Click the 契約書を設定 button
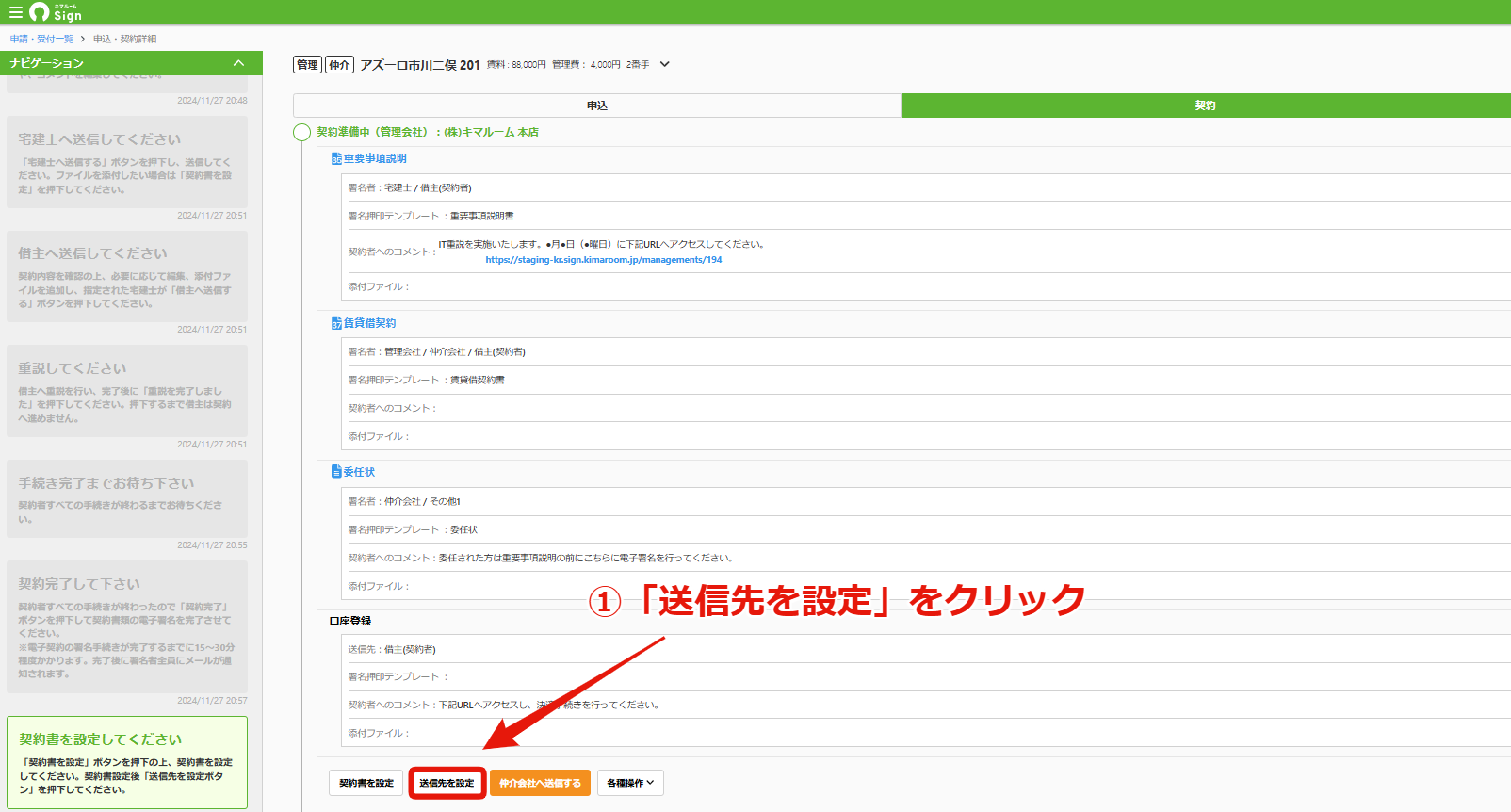 tap(366, 783)
